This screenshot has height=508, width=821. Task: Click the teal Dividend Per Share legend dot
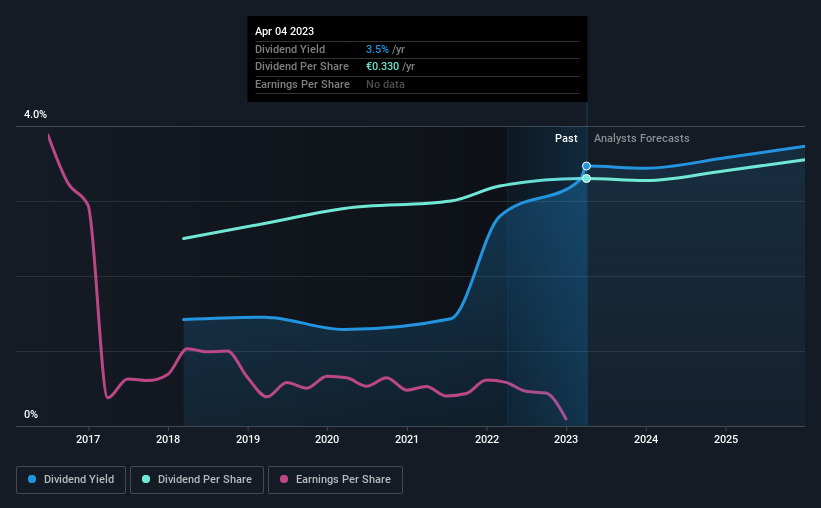(x=146, y=479)
